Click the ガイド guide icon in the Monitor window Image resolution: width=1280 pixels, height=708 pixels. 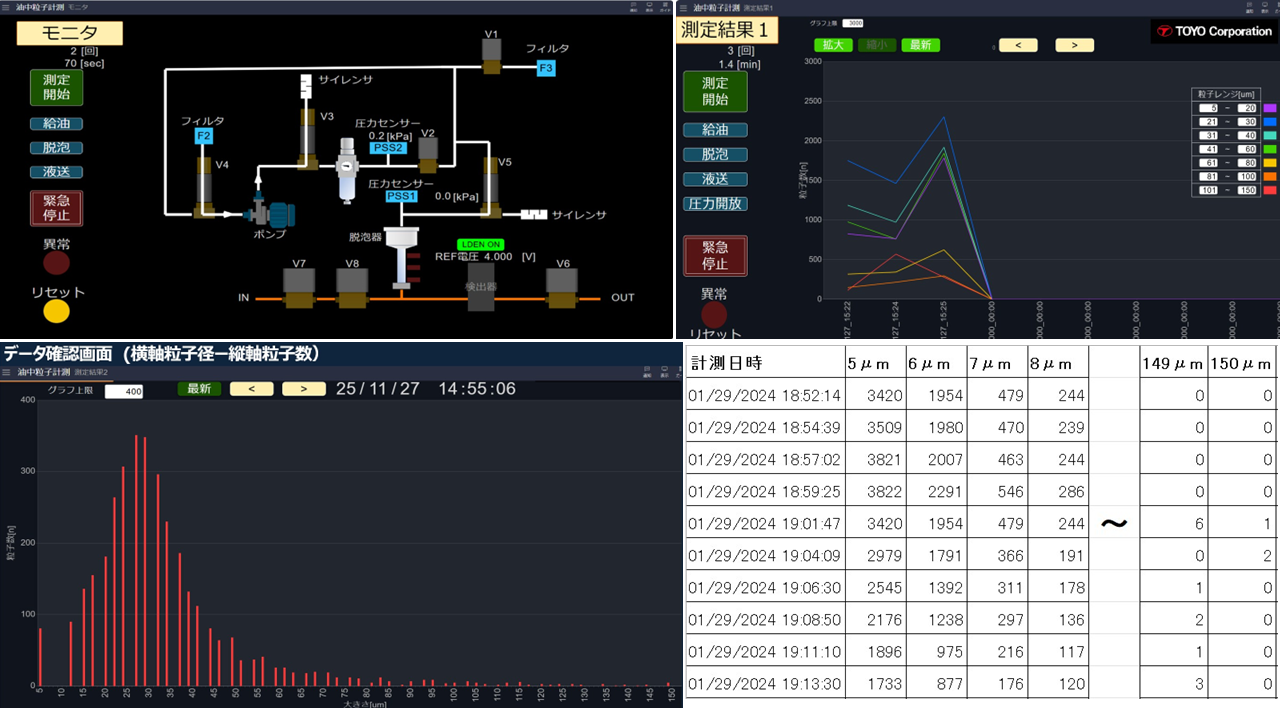665,6
